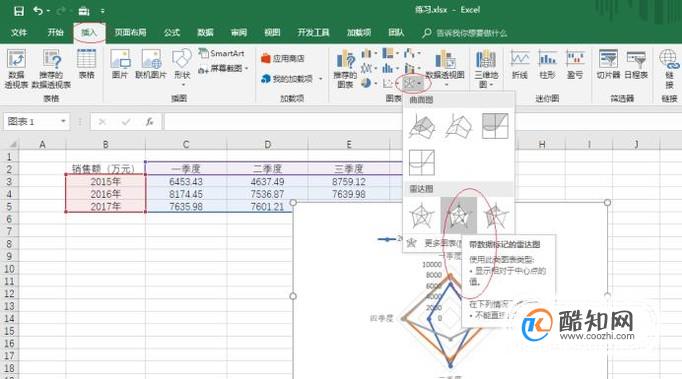Open the Customize Quick Access Toolbar dropdown

pyautogui.click(x=103, y=11)
